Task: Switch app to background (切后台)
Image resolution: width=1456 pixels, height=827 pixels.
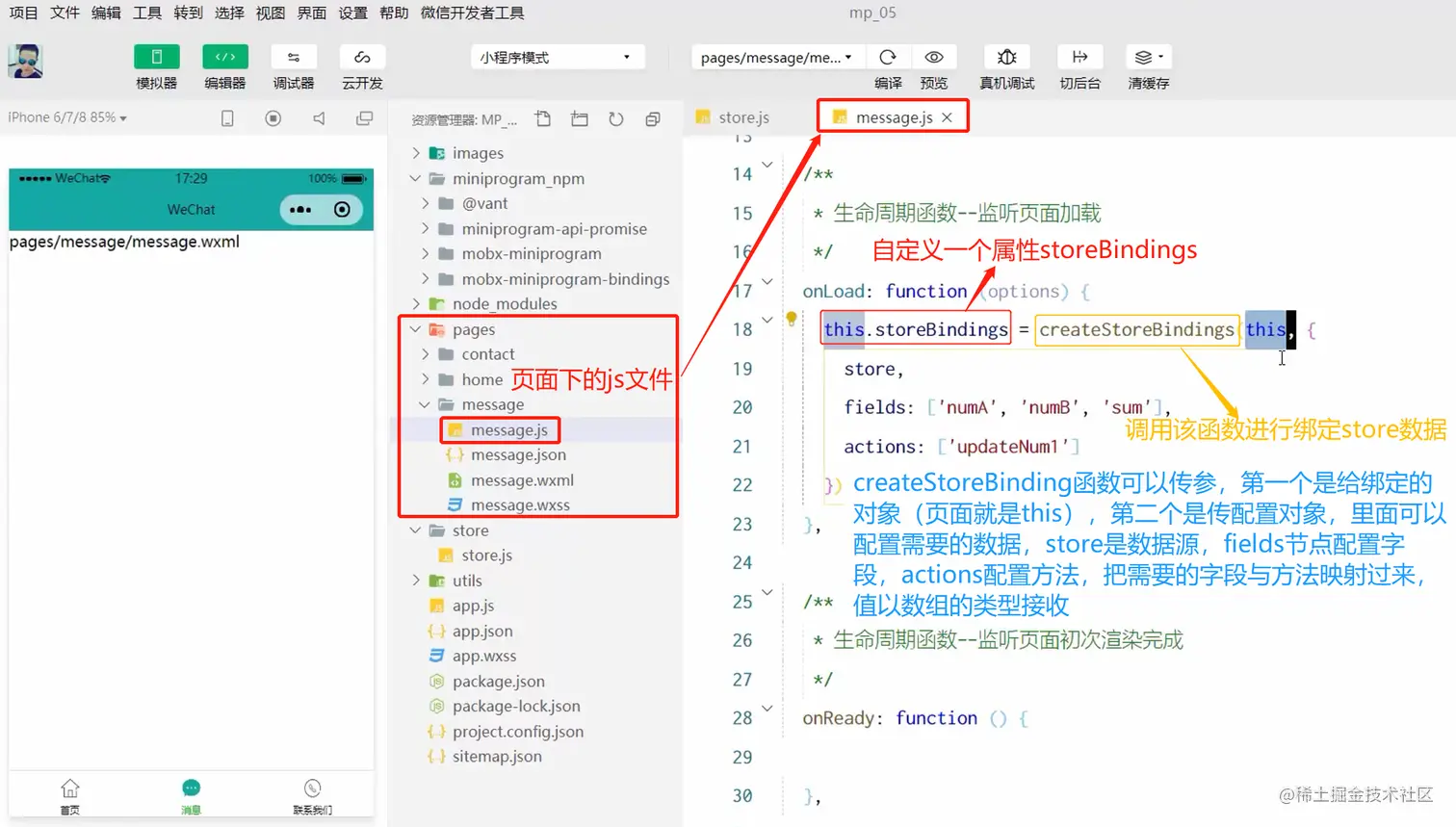Action: pyautogui.click(x=1079, y=57)
